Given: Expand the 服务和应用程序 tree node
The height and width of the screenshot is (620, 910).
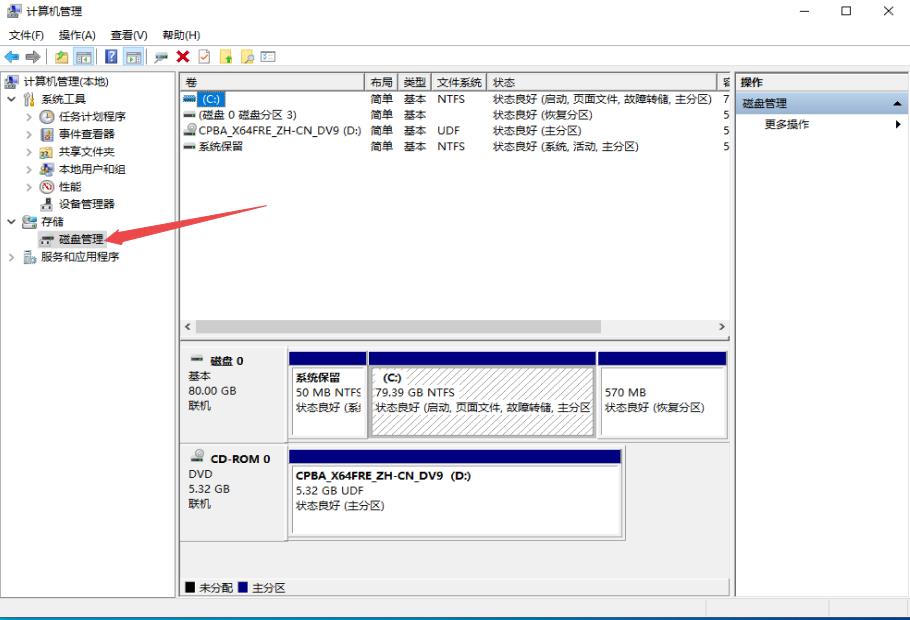Looking at the screenshot, I should [11, 255].
